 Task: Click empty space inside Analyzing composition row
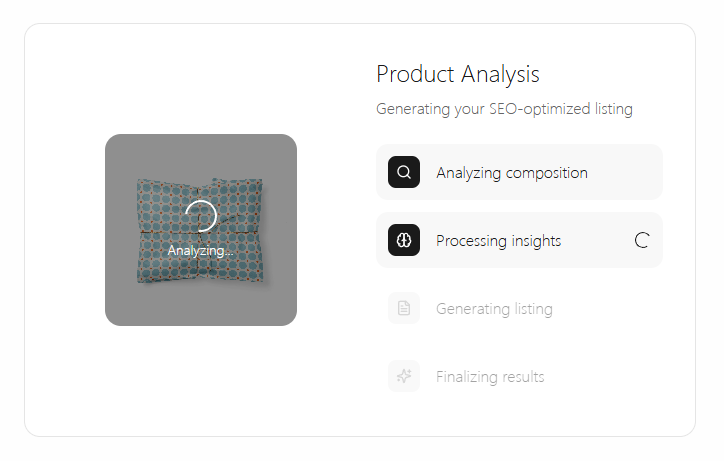(626, 172)
